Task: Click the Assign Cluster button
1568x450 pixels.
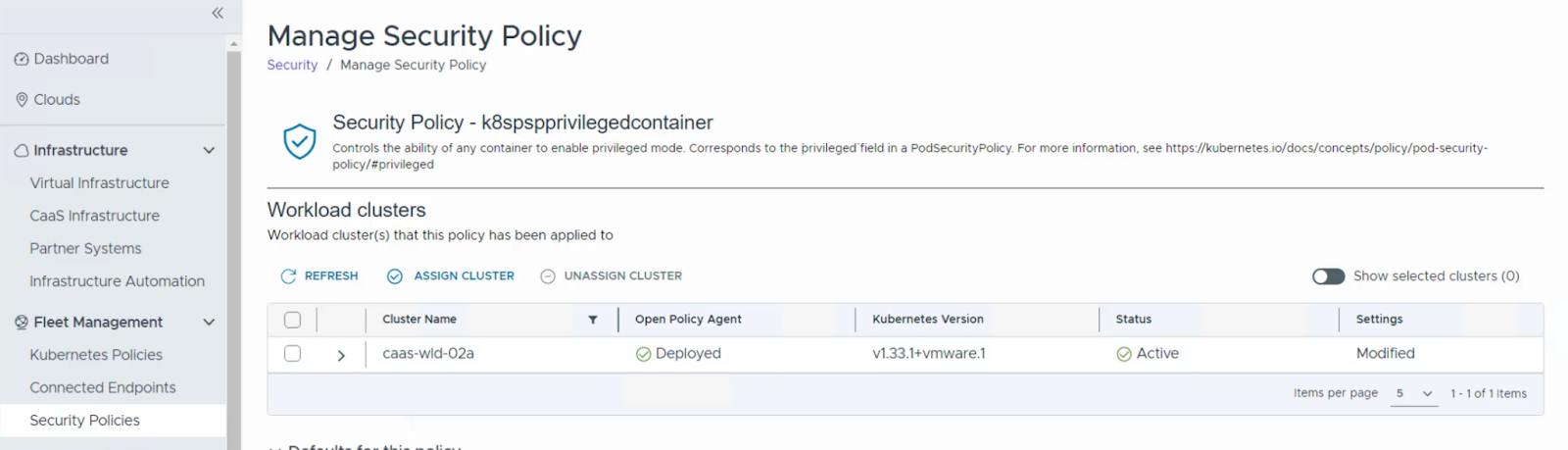Action: click(x=451, y=276)
